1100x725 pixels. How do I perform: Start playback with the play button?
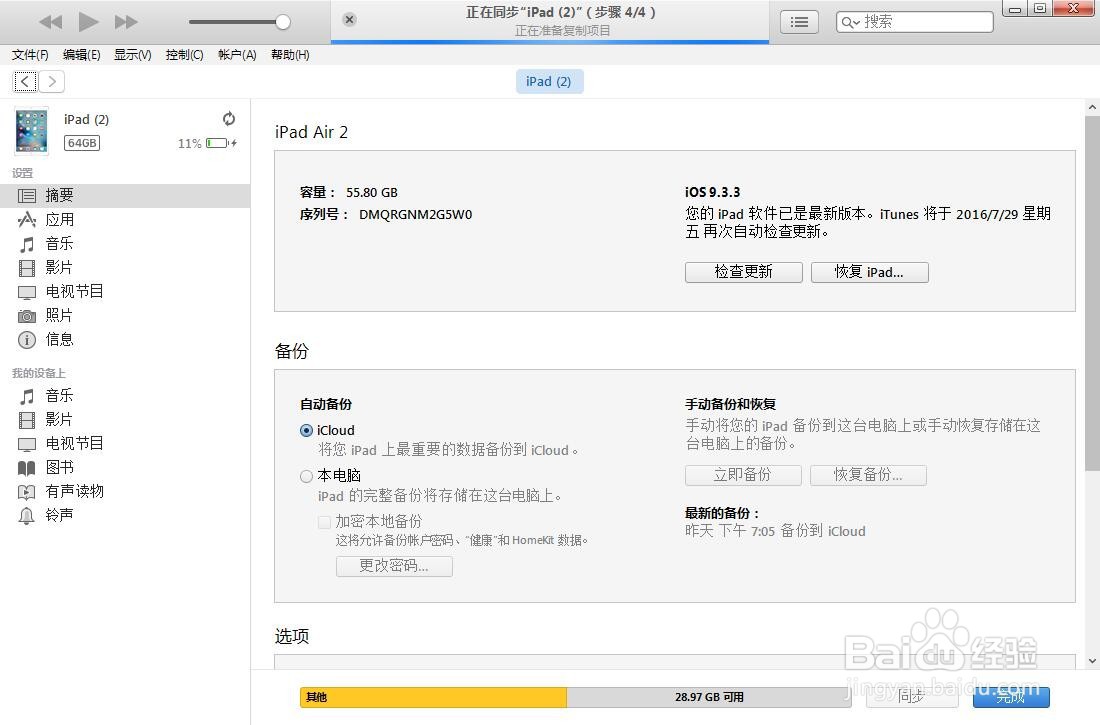click(88, 22)
